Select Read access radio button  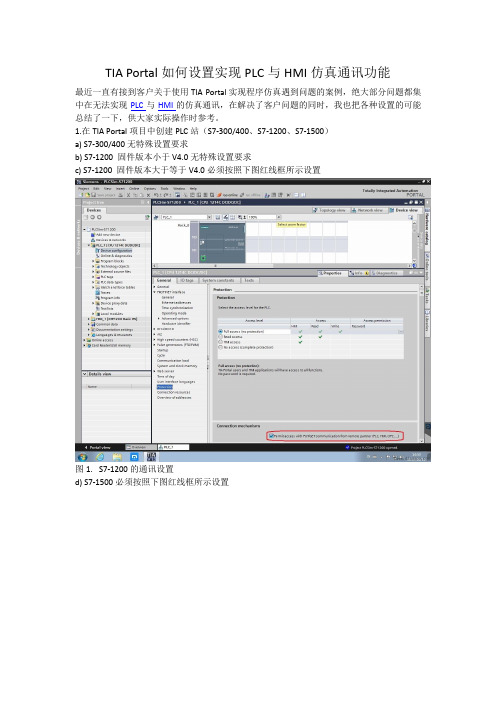coord(220,337)
